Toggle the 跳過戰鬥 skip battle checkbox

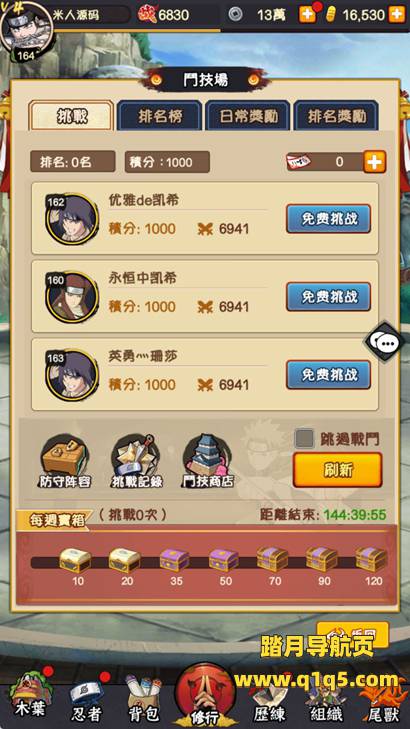tap(304, 438)
